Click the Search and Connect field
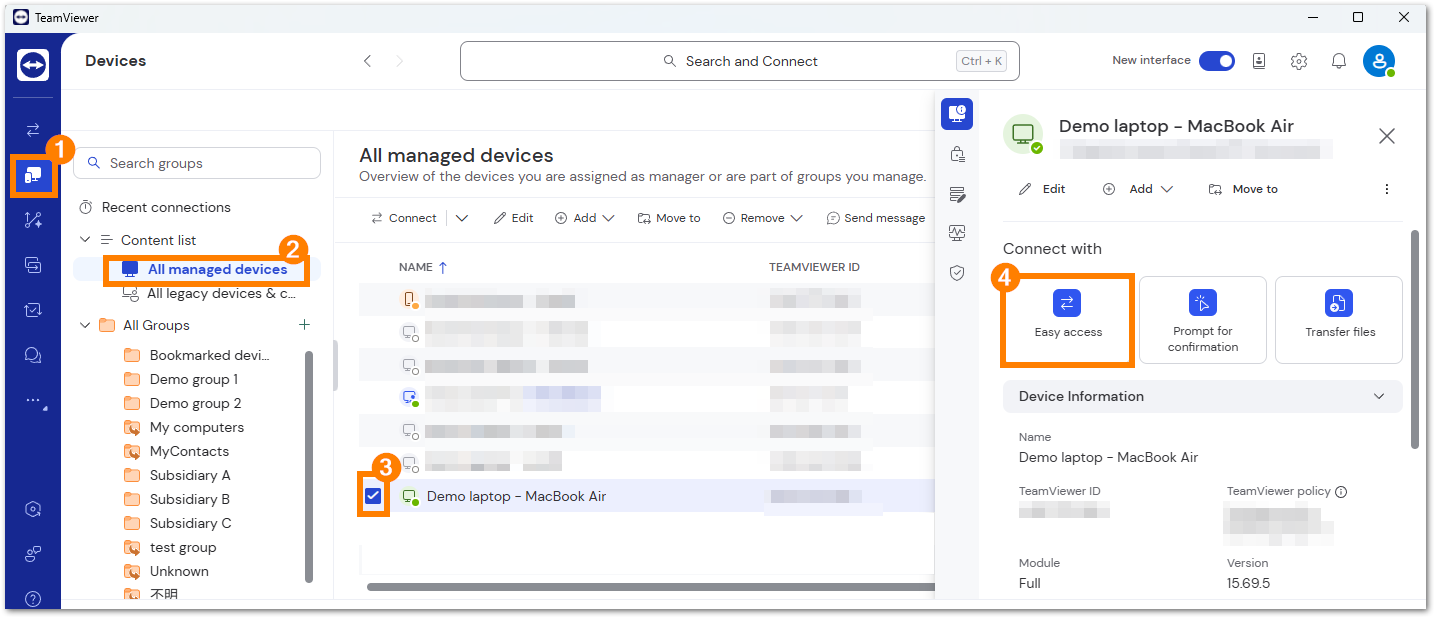 [740, 61]
